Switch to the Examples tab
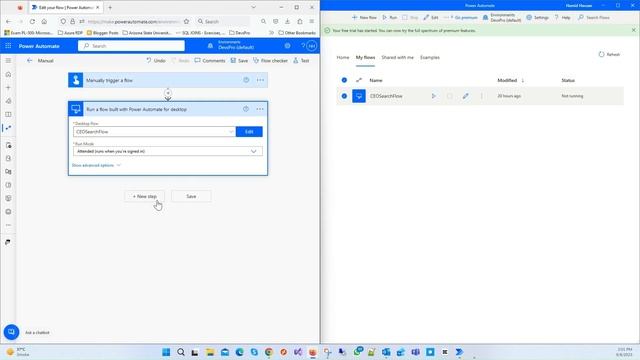This screenshot has height=360, width=640. click(430, 58)
